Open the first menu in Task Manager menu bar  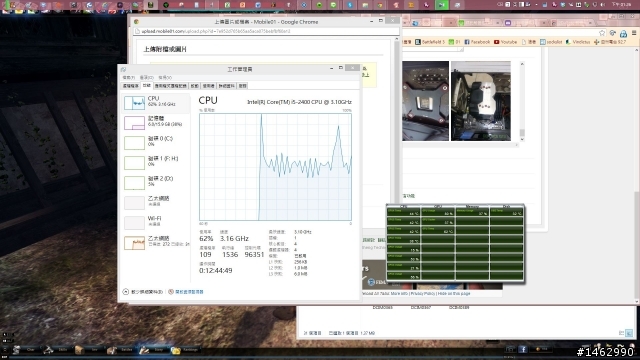(x=129, y=78)
